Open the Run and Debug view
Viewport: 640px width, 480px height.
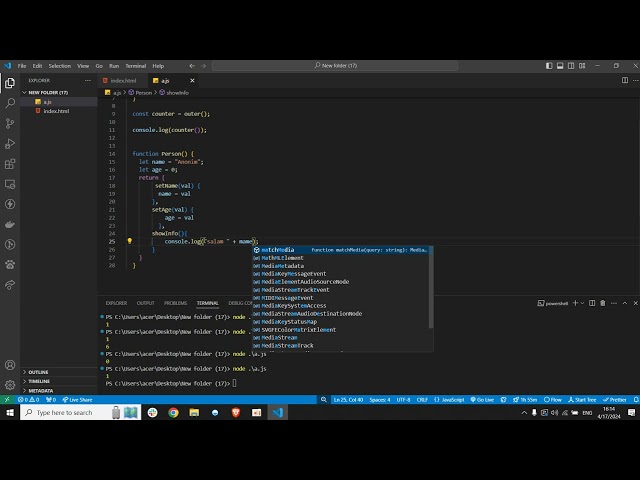coord(10,144)
